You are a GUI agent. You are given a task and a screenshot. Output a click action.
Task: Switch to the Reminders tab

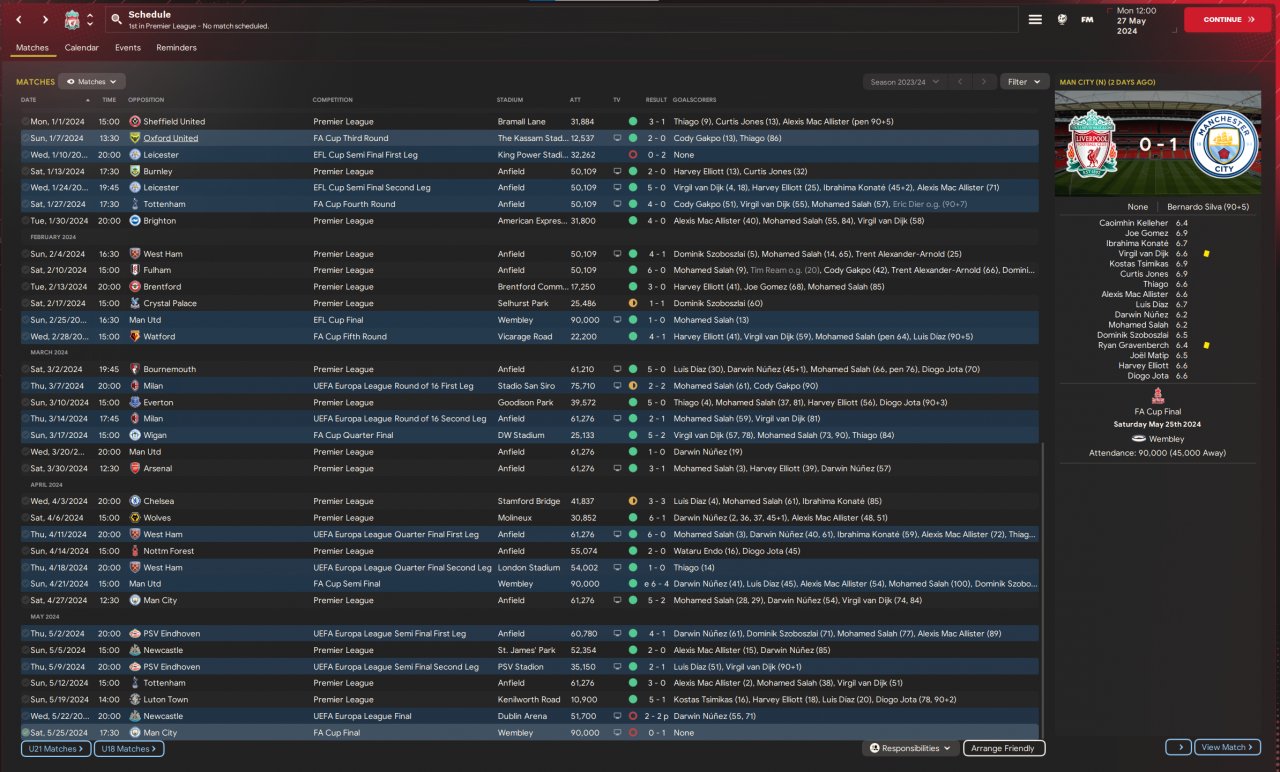[177, 47]
